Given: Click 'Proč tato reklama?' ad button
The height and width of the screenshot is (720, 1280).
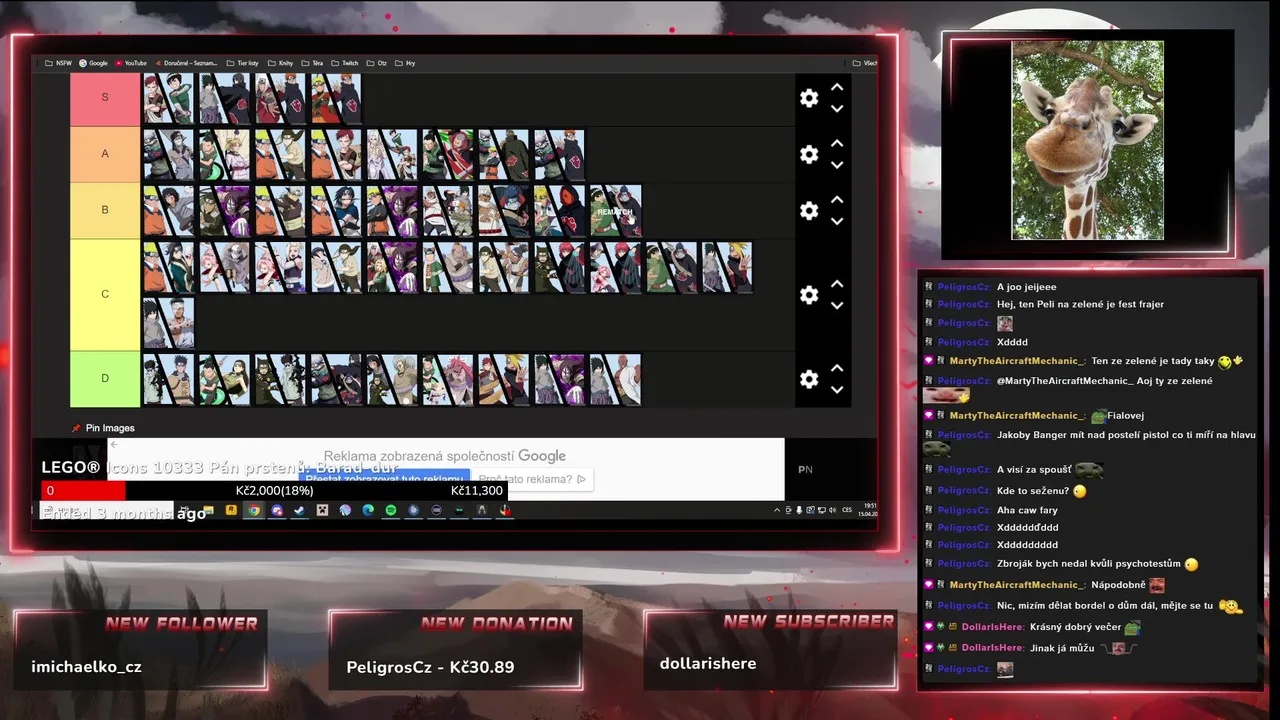Looking at the screenshot, I should pyautogui.click(x=532, y=480).
